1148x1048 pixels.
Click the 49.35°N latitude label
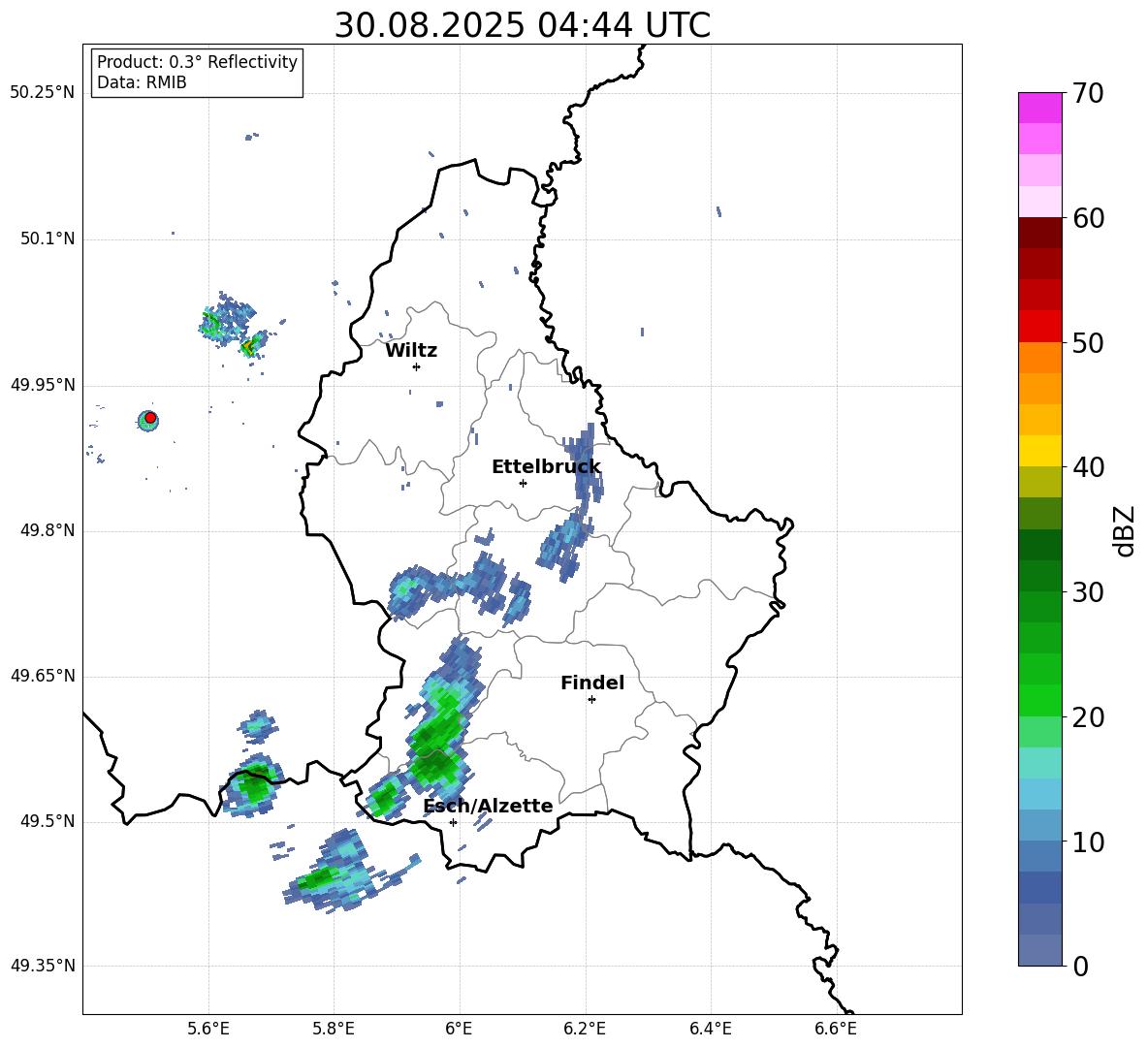click(x=42, y=966)
